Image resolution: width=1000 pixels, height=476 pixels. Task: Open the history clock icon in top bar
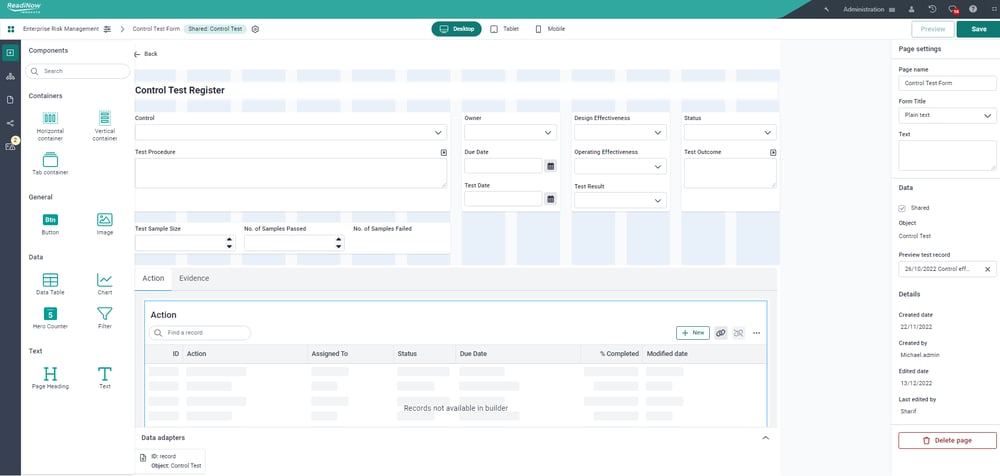(932, 10)
